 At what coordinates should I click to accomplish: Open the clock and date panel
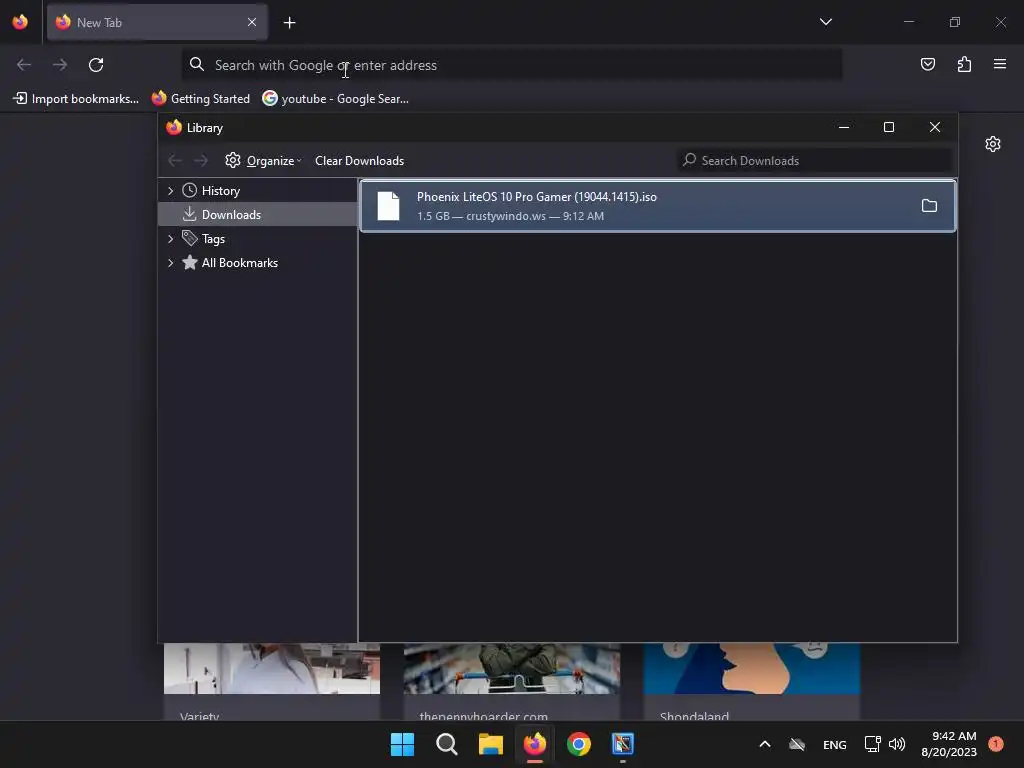[949, 744]
